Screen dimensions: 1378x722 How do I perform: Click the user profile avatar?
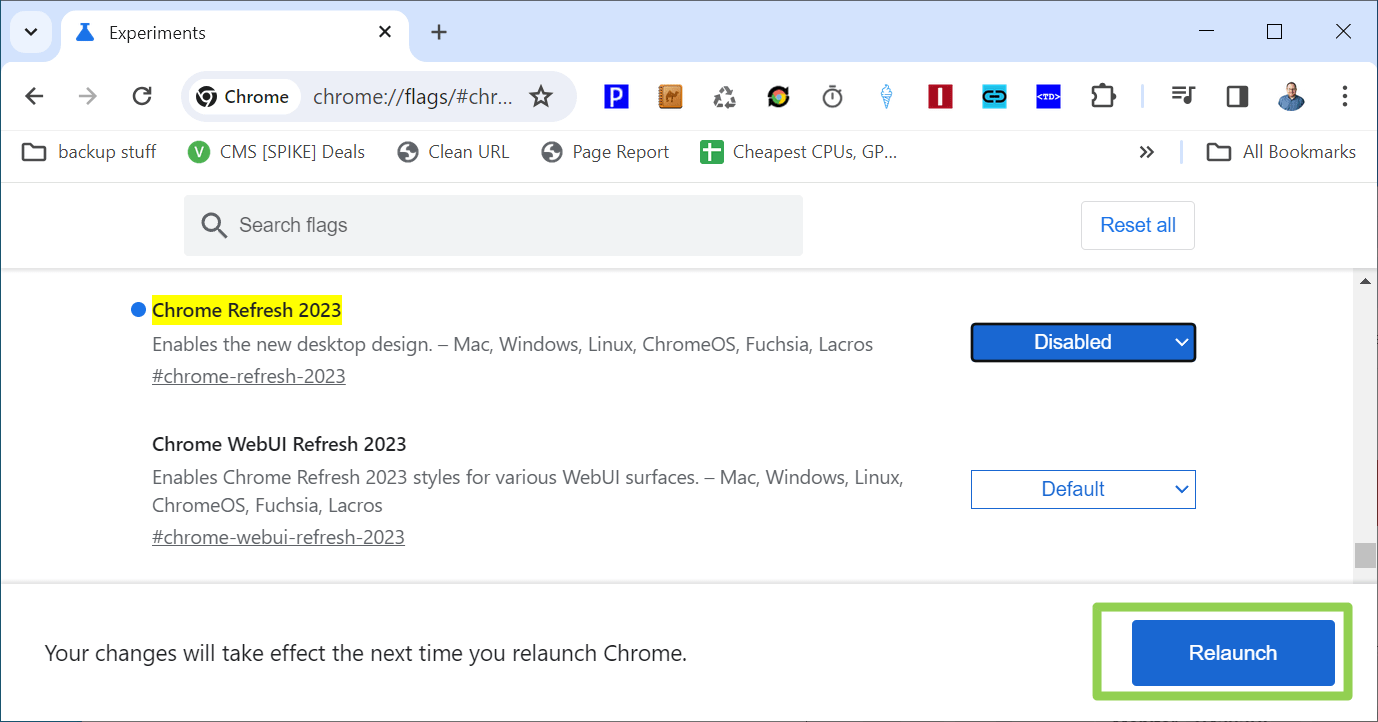coord(1291,97)
